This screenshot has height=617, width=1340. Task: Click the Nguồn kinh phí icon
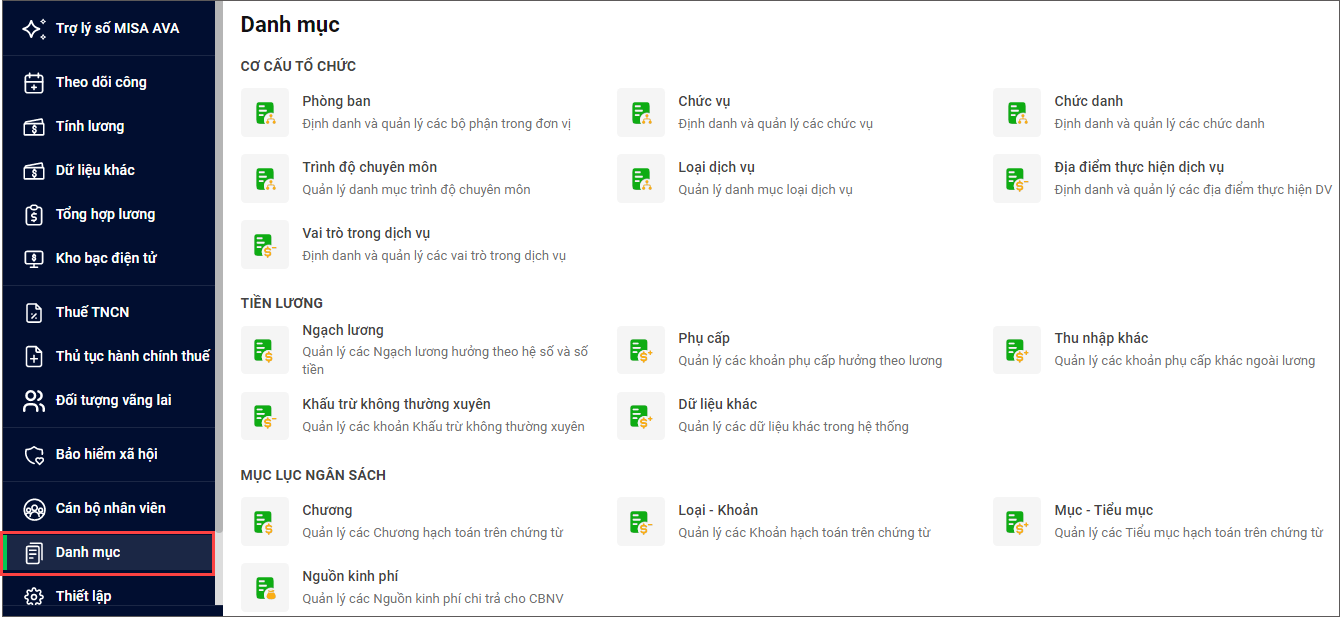tap(265, 587)
